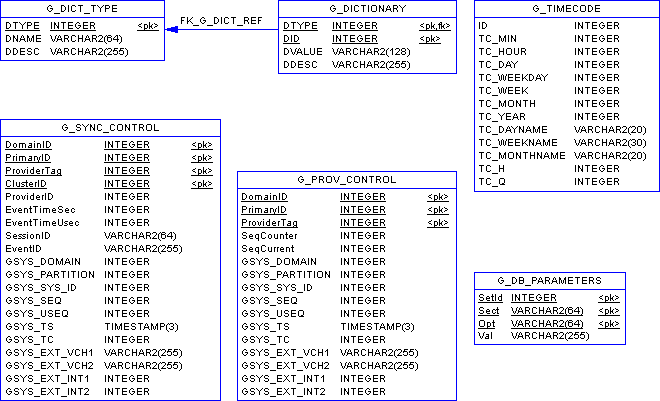Click the TC_DAY column
660x401 pixels.
point(498,65)
